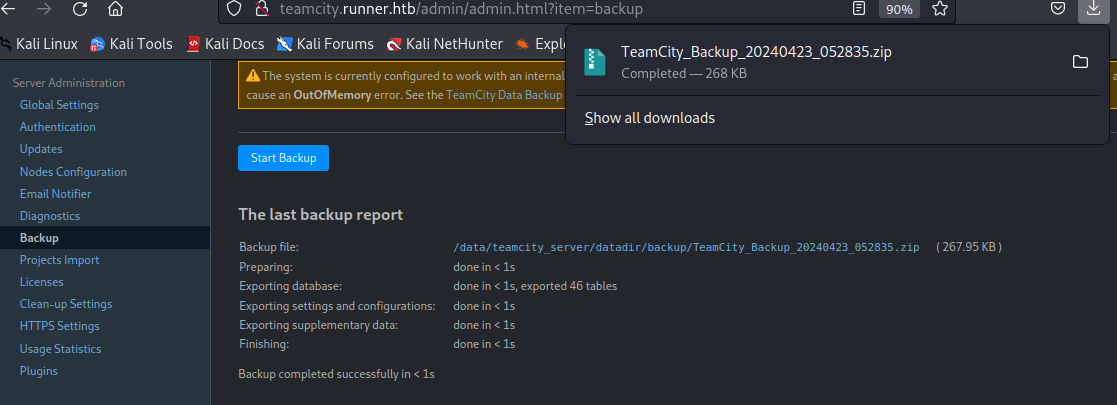Screen dimensions: 1117x405
Task: Open Nodes Configuration page
Action: (73, 172)
